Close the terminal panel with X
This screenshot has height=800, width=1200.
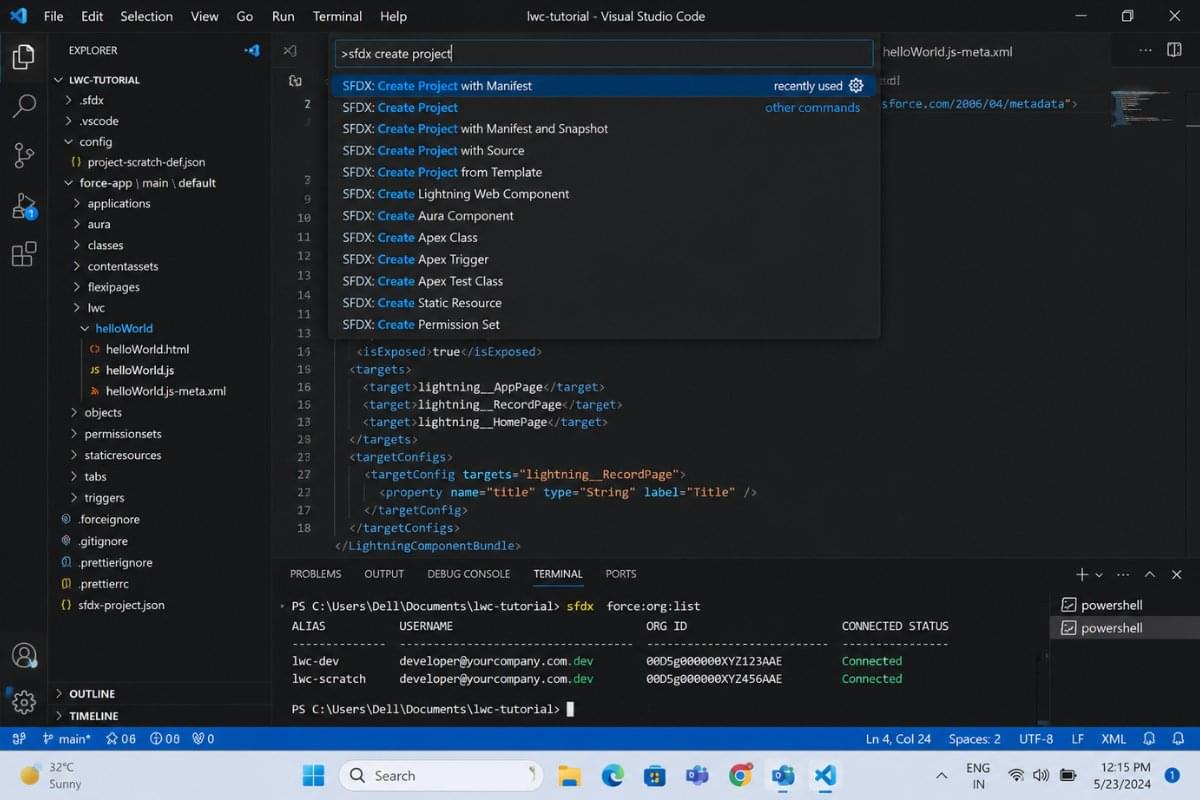(x=1176, y=574)
